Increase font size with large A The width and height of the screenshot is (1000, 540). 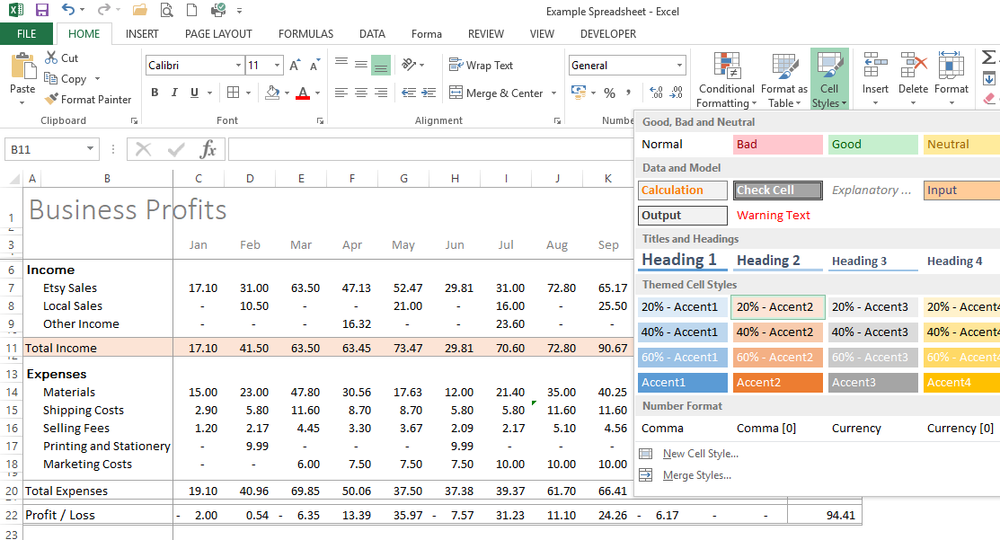click(x=295, y=65)
